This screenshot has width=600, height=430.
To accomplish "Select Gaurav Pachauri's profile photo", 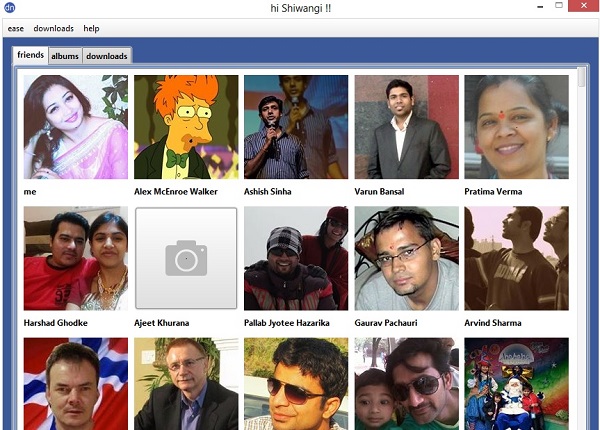I will (406, 258).
